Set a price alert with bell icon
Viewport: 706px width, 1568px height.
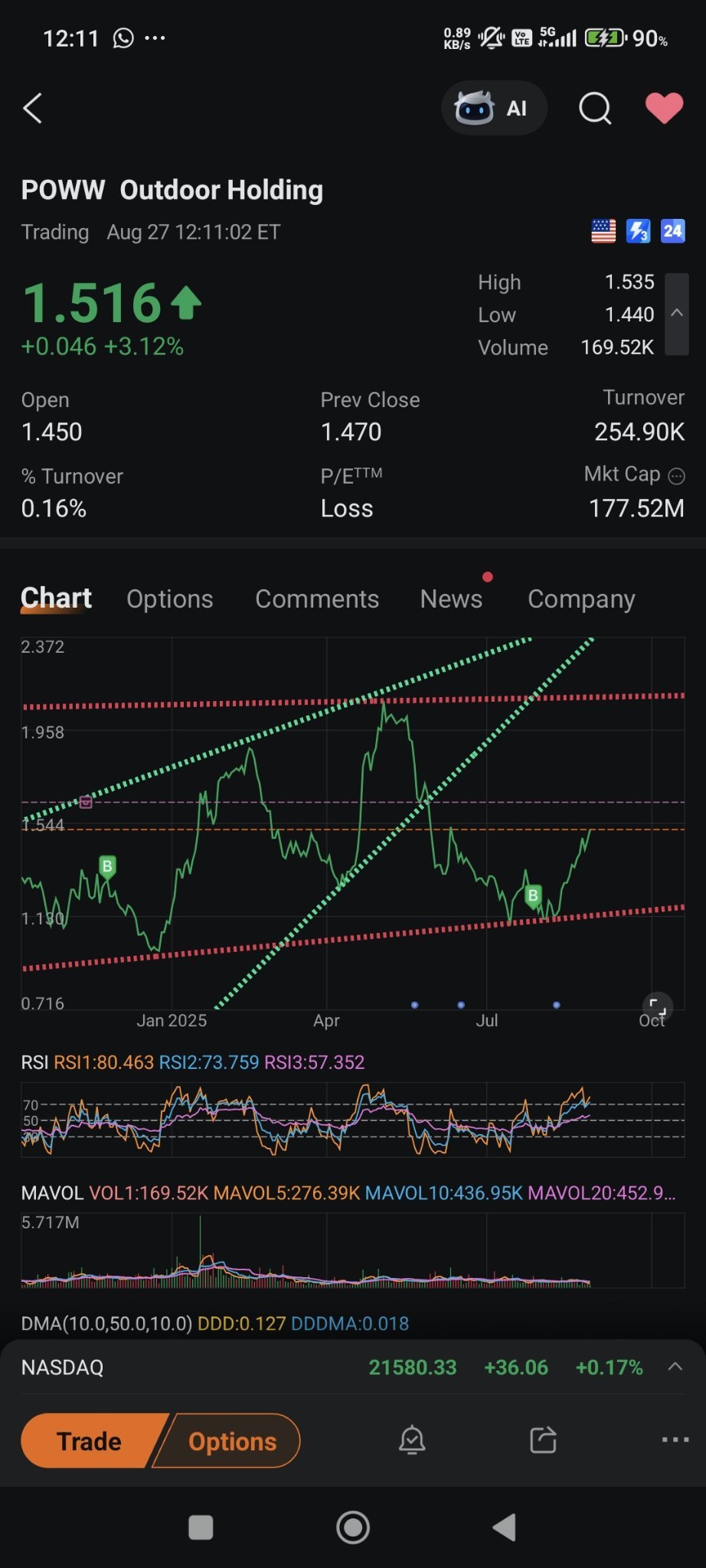tap(412, 1440)
